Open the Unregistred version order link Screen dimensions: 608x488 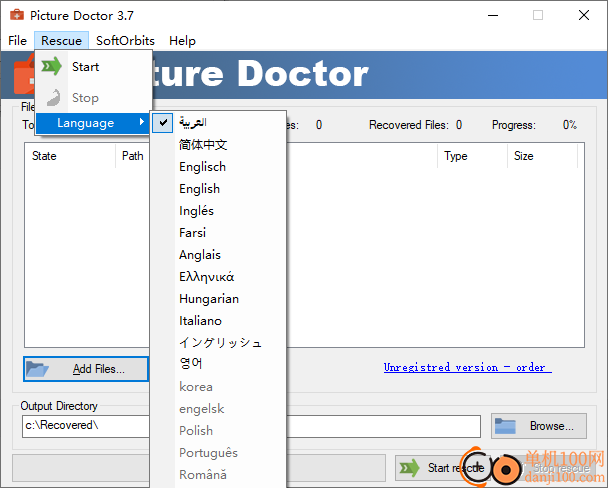[468, 367]
